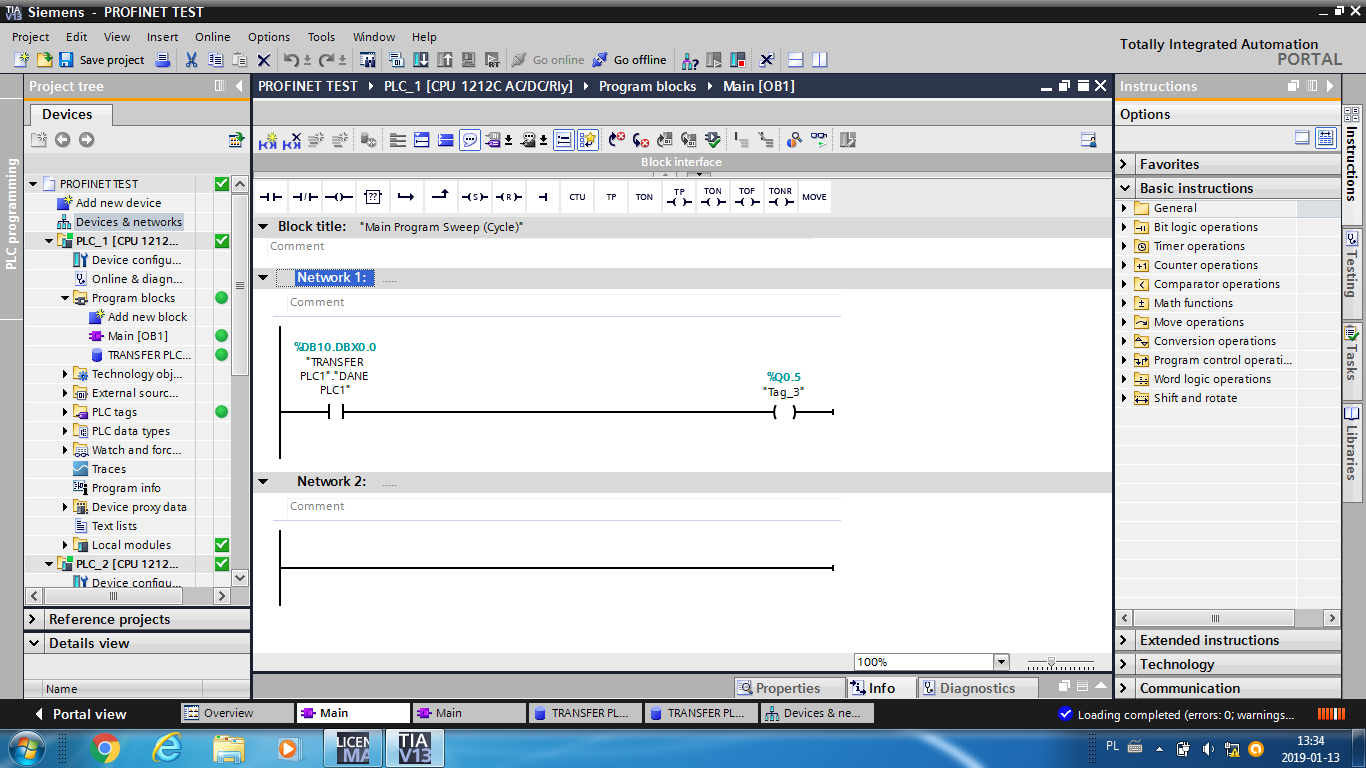
Task: Cut selection with the scissors icon
Action: [191, 60]
